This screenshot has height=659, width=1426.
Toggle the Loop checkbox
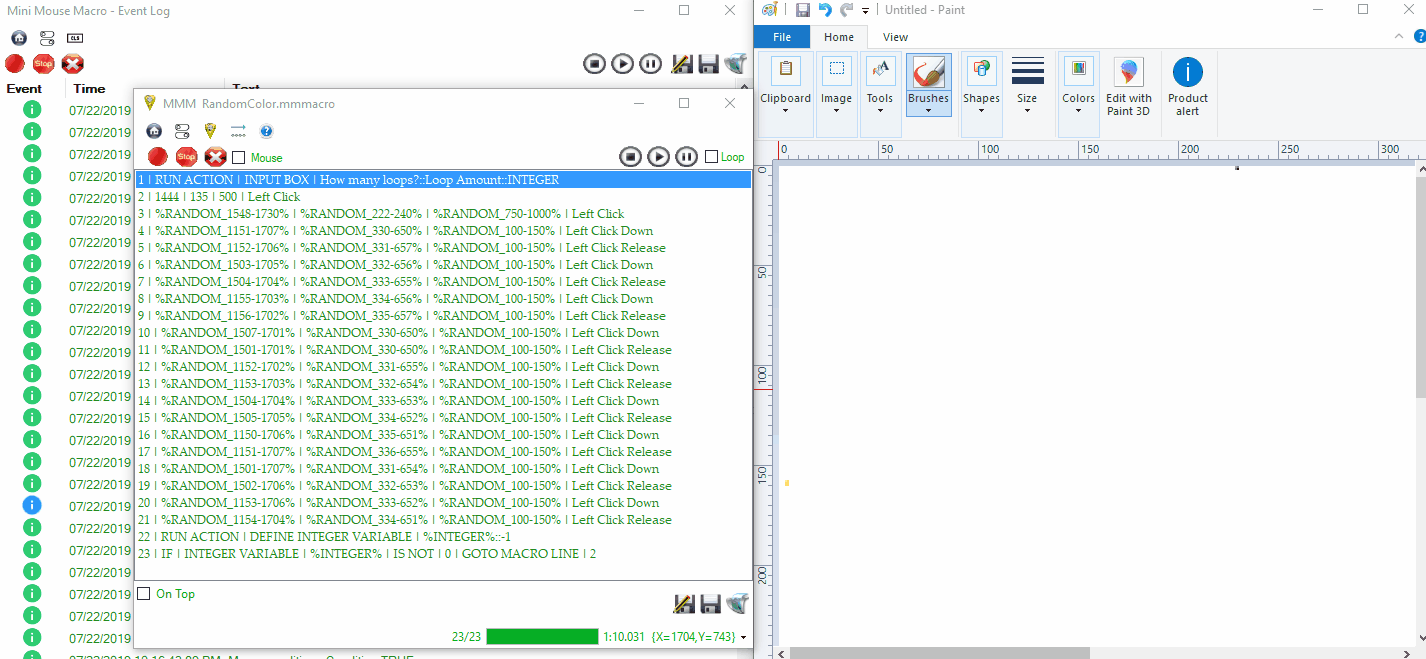(x=711, y=156)
